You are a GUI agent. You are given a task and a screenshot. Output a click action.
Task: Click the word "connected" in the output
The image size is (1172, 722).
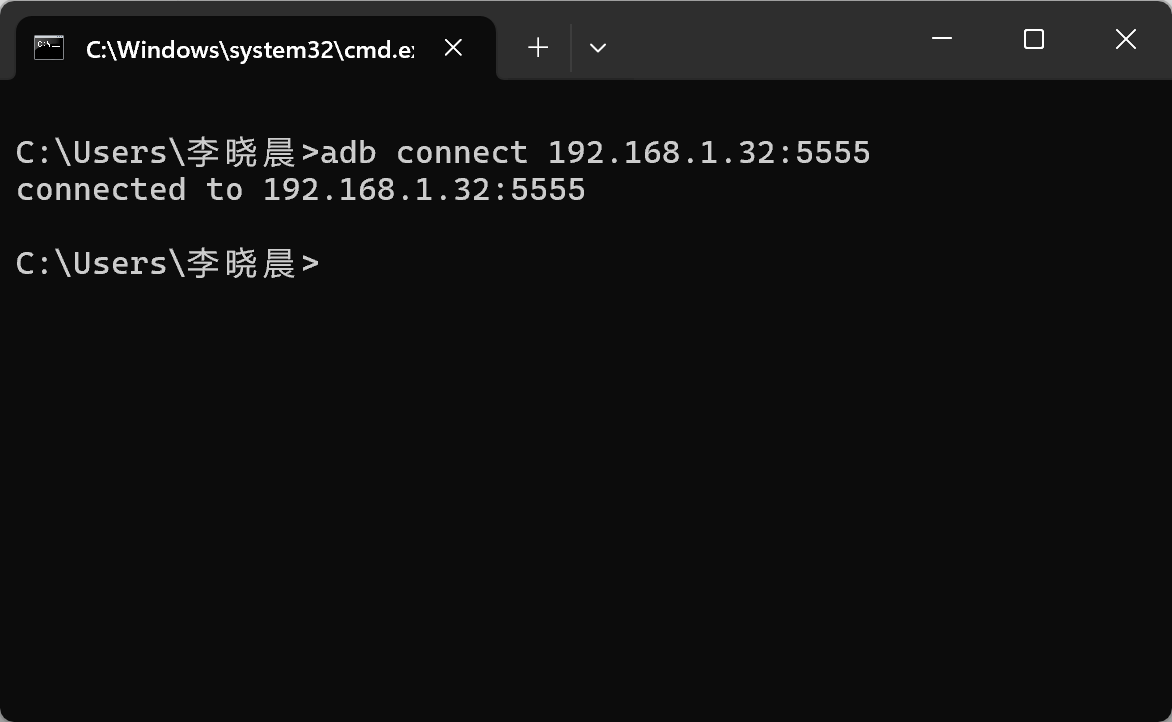coord(101,189)
